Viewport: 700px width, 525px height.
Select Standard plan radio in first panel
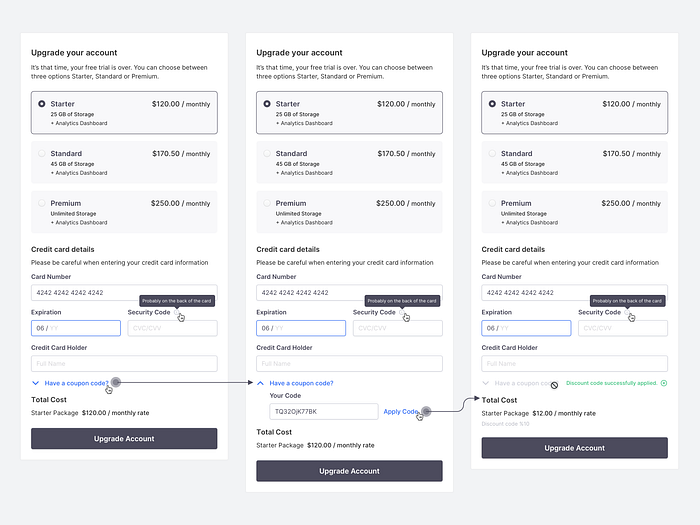(42, 154)
